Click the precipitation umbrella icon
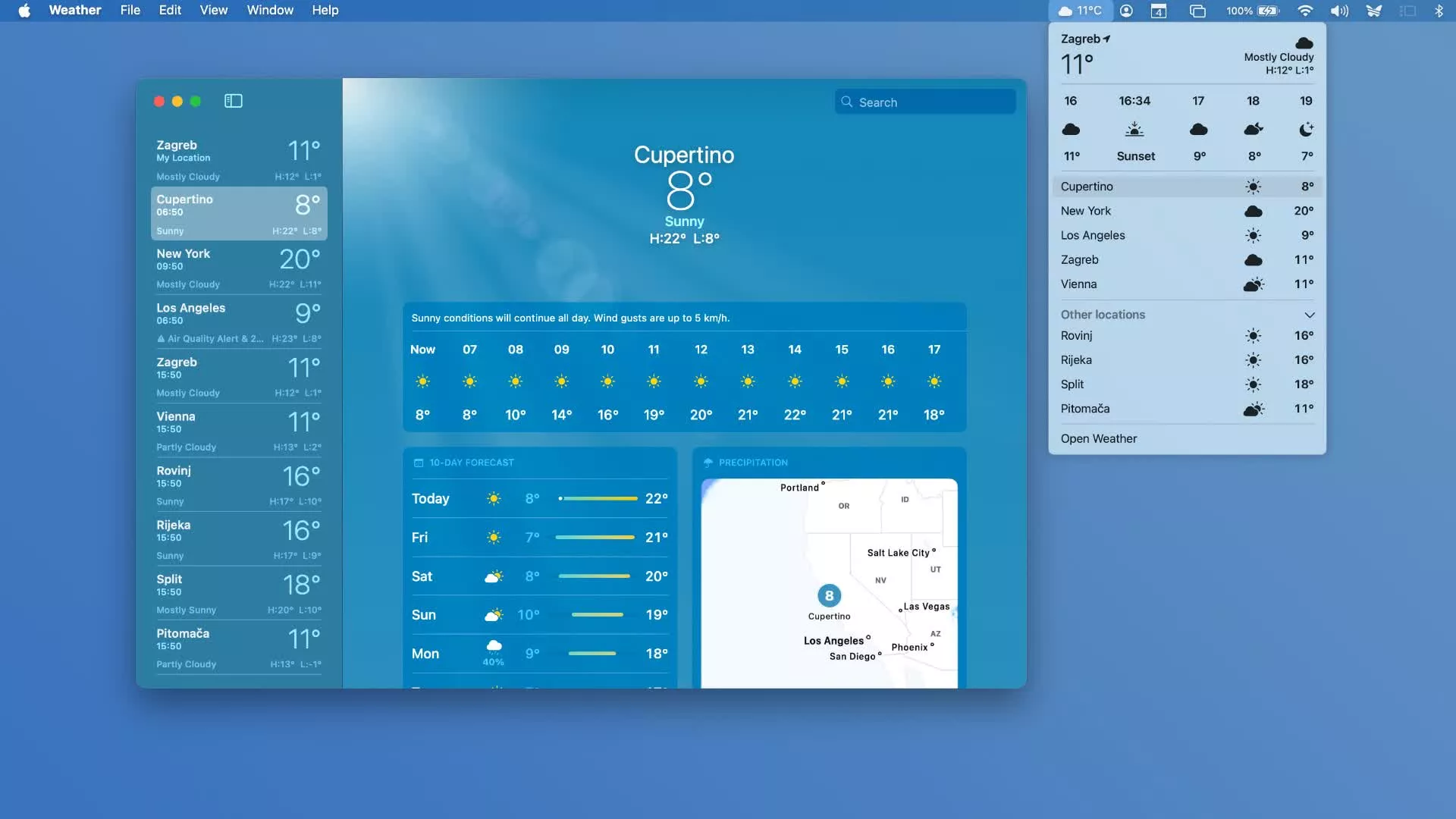1456x819 pixels. click(708, 463)
